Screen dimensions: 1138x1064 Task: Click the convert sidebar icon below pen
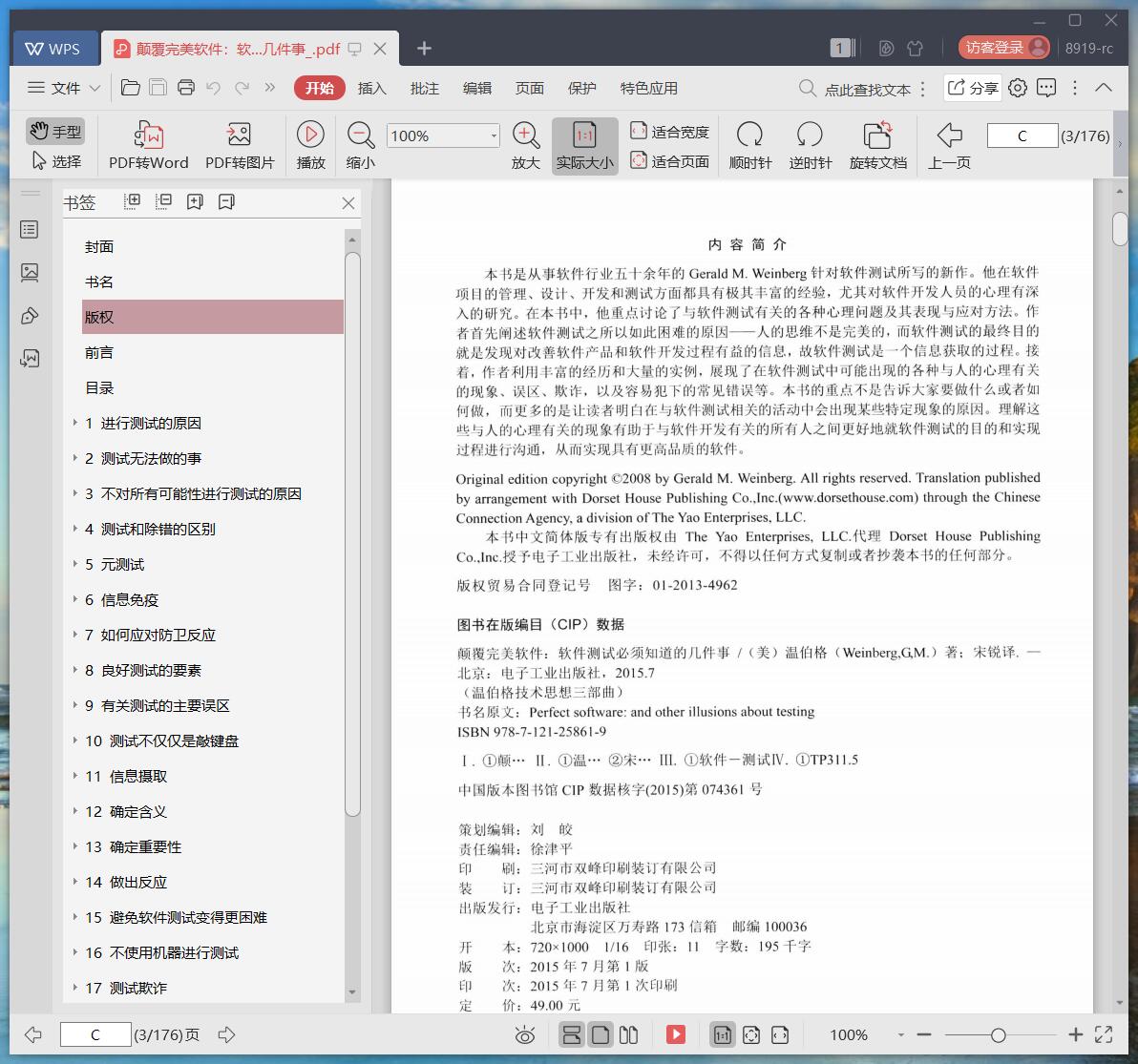(30, 358)
